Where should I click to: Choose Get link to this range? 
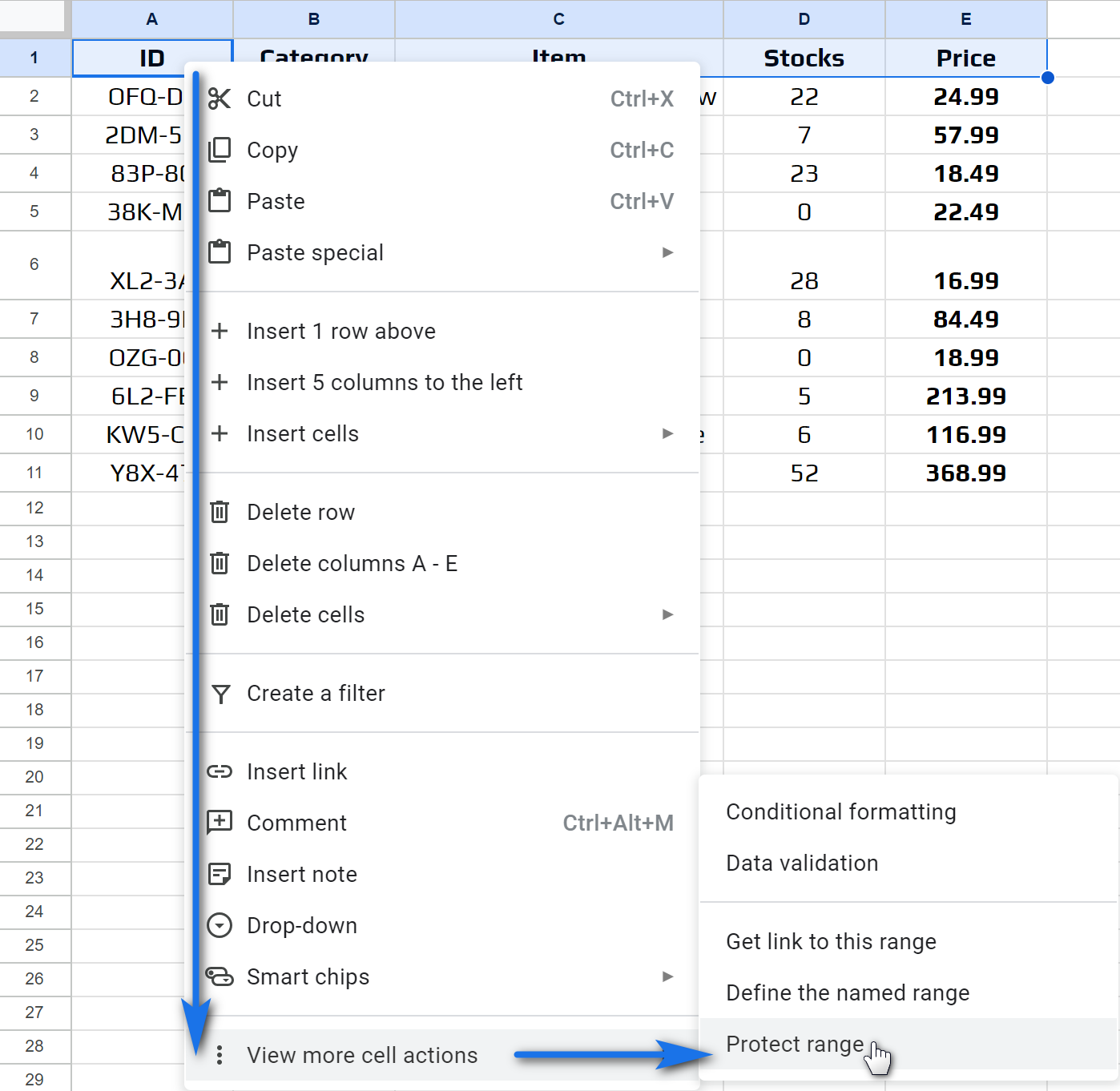[x=908, y=941]
